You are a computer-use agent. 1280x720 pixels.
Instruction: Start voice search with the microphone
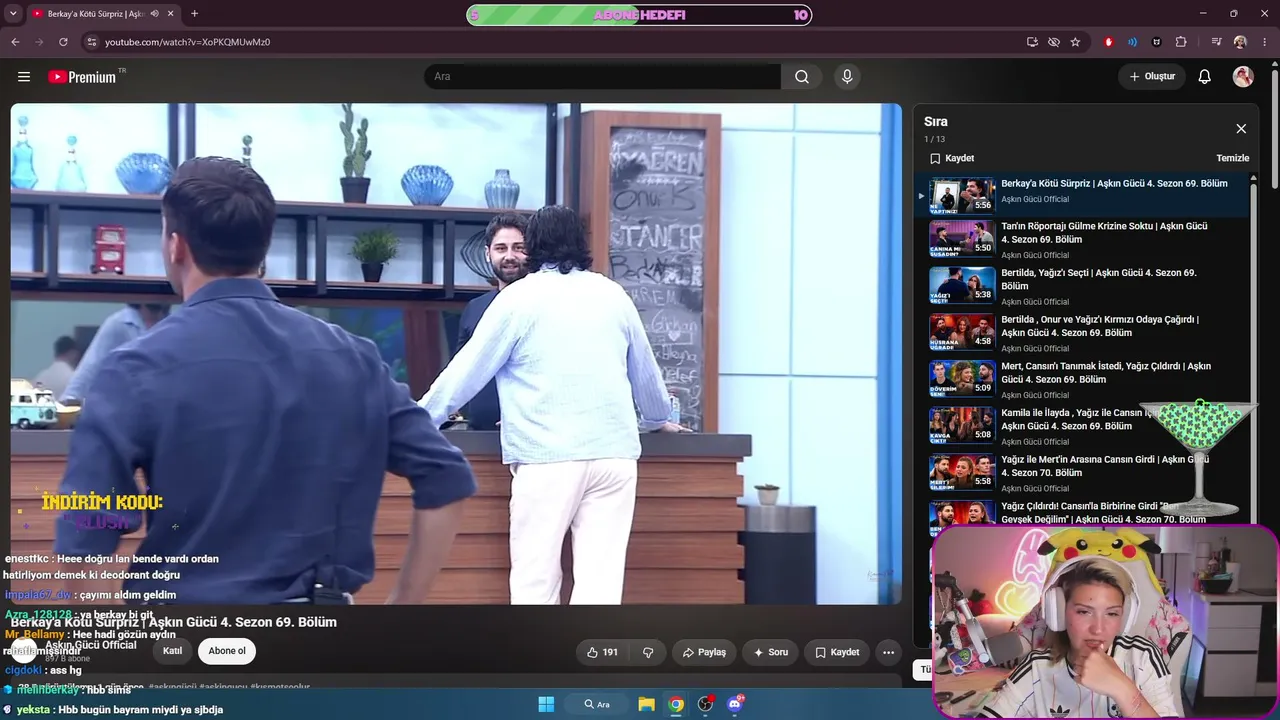847,77
